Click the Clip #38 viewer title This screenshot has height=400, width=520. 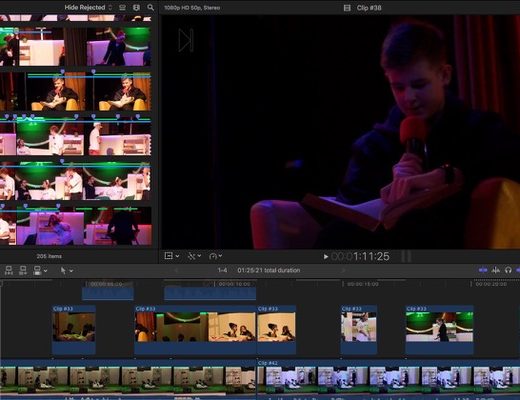click(369, 8)
